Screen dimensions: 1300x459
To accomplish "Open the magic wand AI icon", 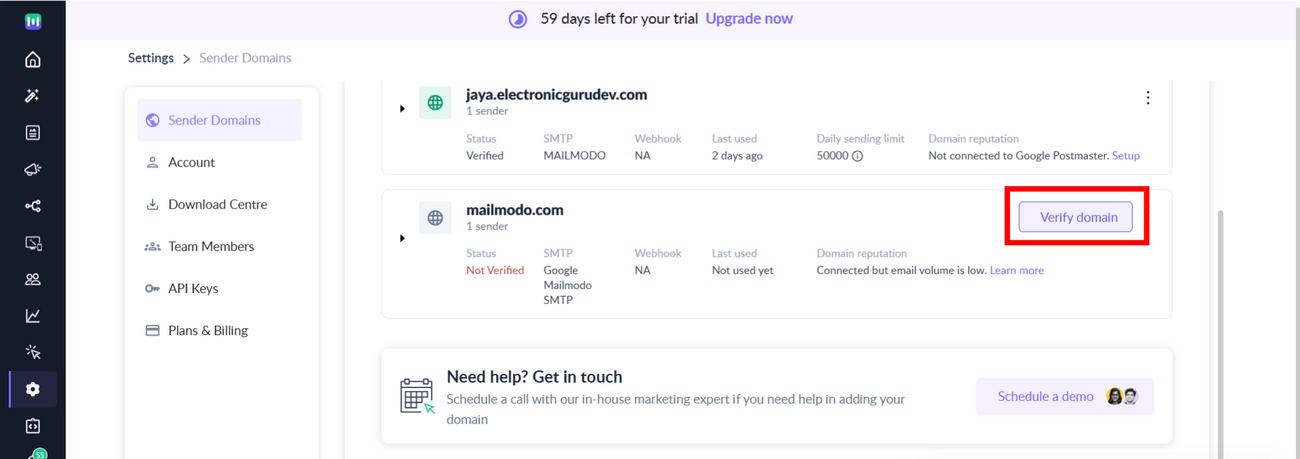I will (x=33, y=96).
